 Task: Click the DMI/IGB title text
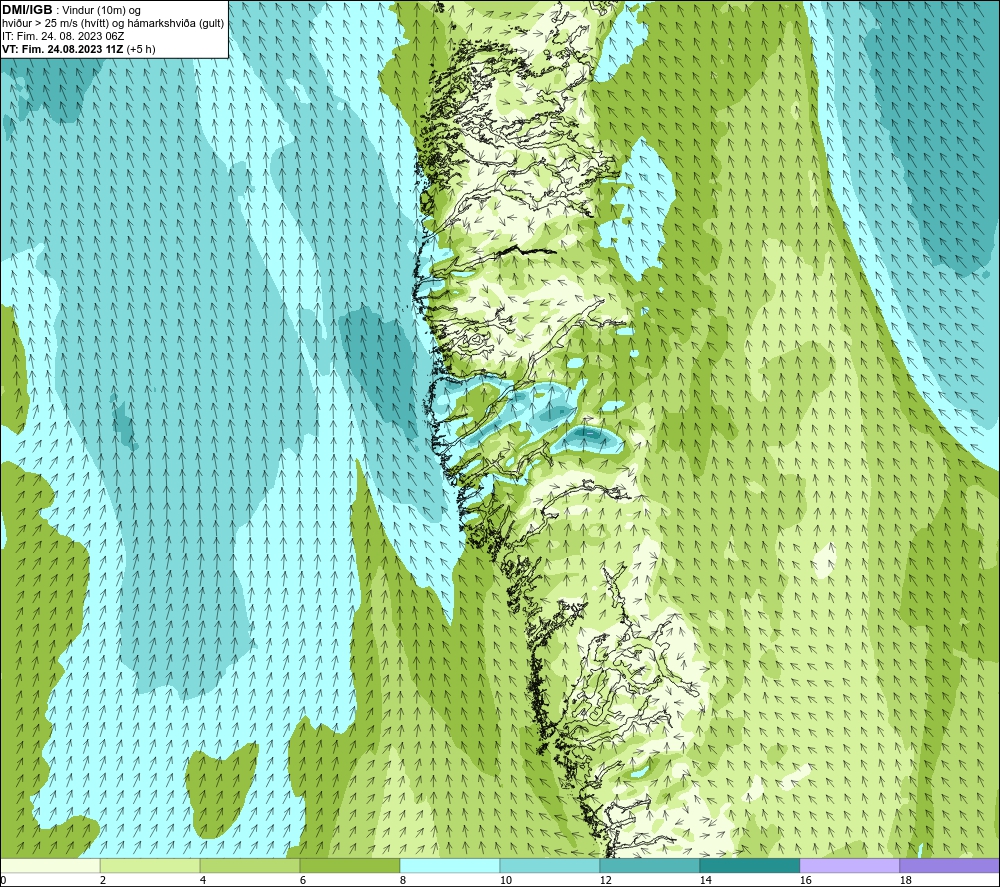27,10
